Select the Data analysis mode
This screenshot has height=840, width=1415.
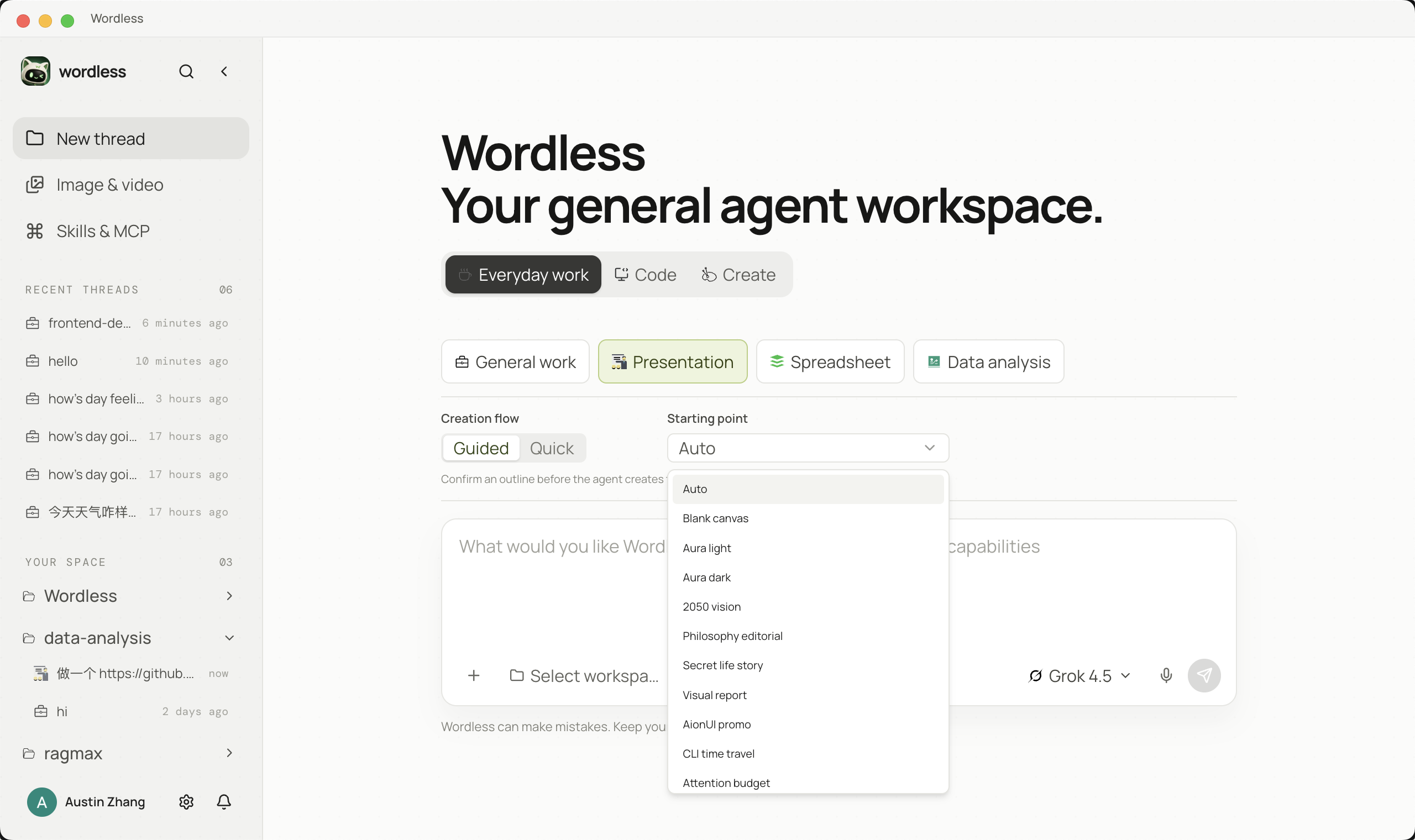click(989, 362)
